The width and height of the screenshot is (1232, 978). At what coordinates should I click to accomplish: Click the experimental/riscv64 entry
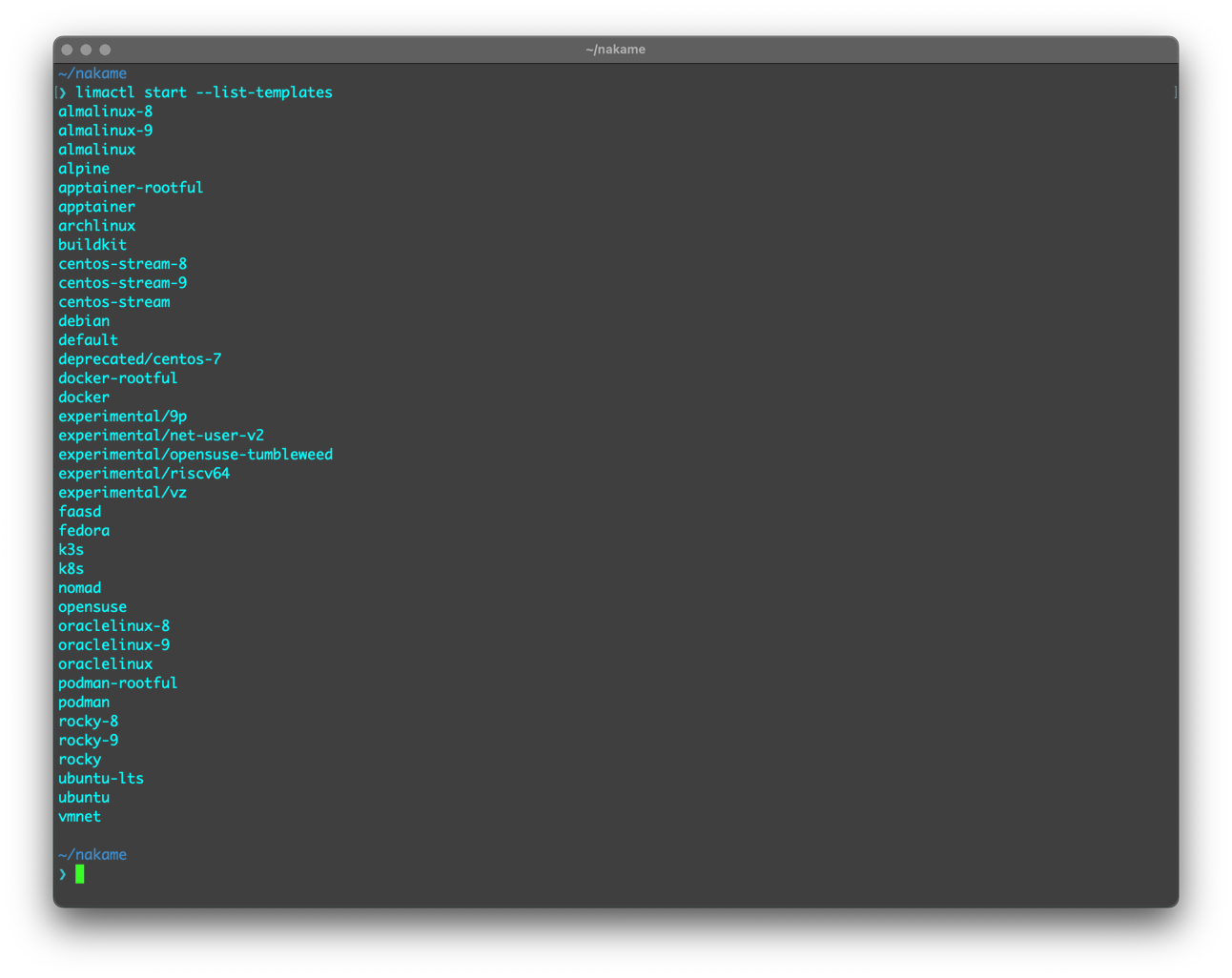(x=144, y=474)
